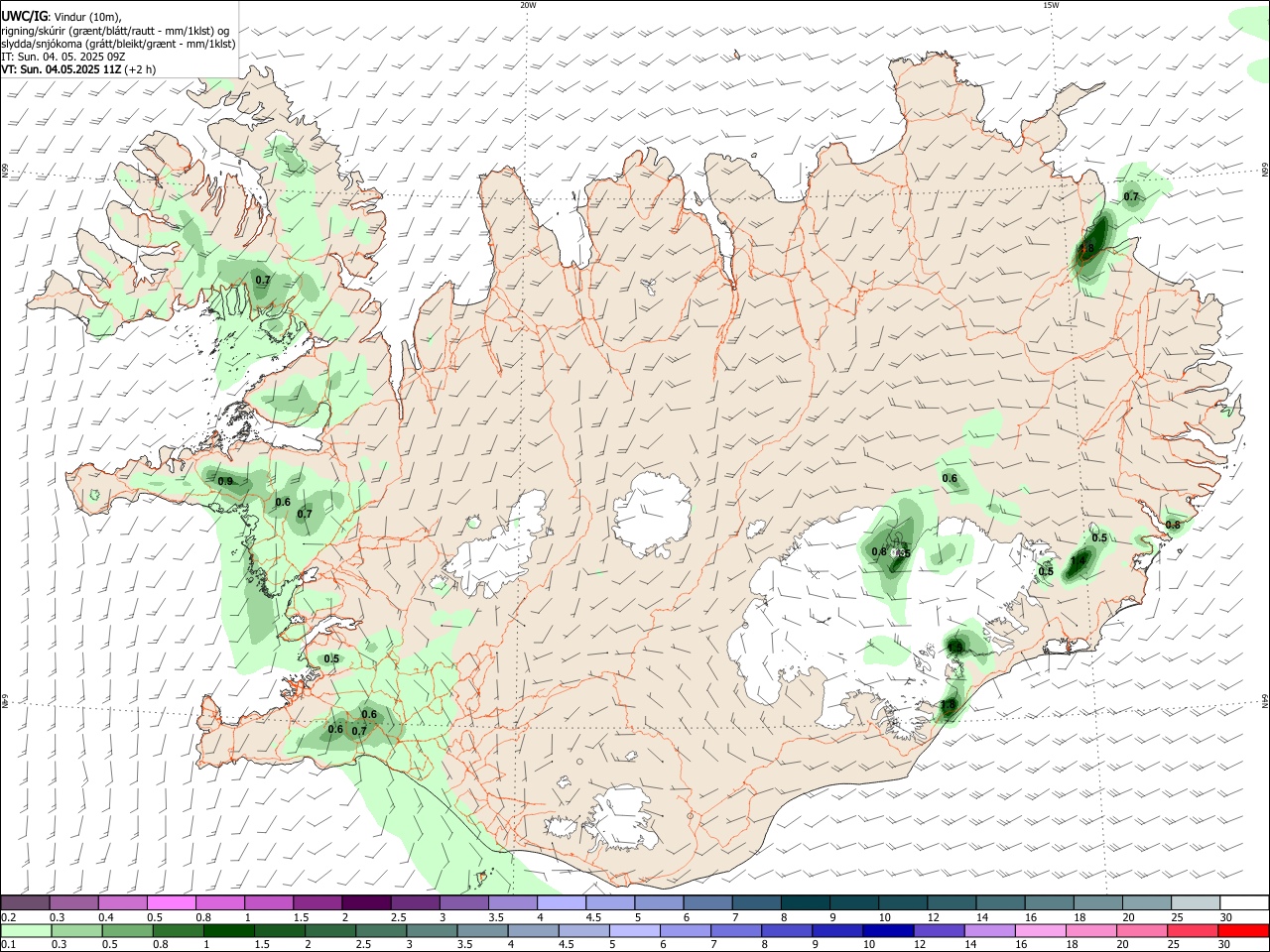Image resolution: width=1270 pixels, height=952 pixels.
Task: Click upper scale swatch between 4 and 4.5
Action: point(561,903)
